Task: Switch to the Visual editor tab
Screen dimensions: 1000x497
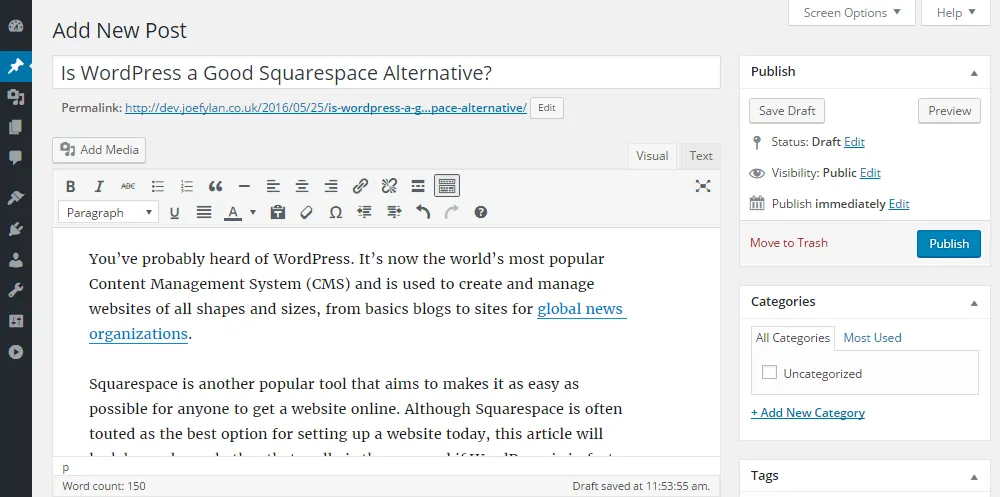Action: coord(652,156)
